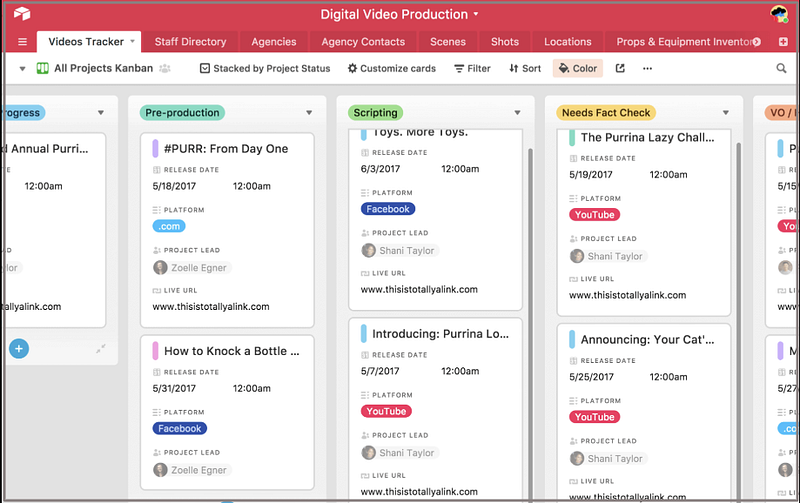Click the search magnifier icon
This screenshot has width=800, height=503.
(781, 68)
